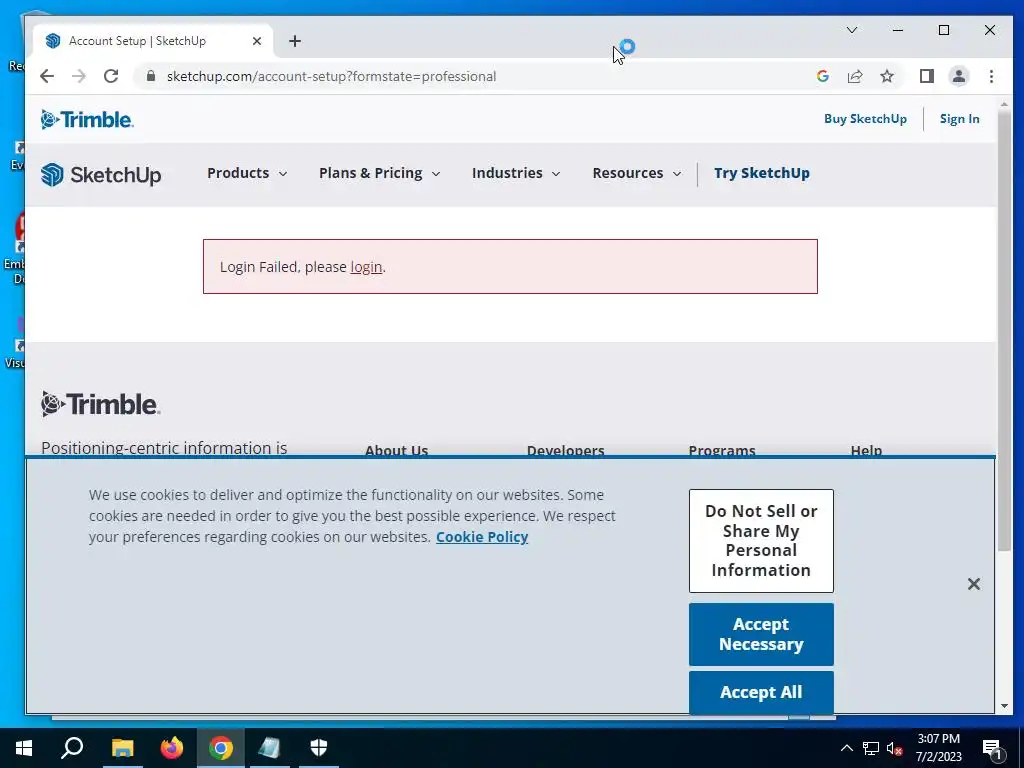
Task: Click the login link in error message
Action: coord(366,267)
